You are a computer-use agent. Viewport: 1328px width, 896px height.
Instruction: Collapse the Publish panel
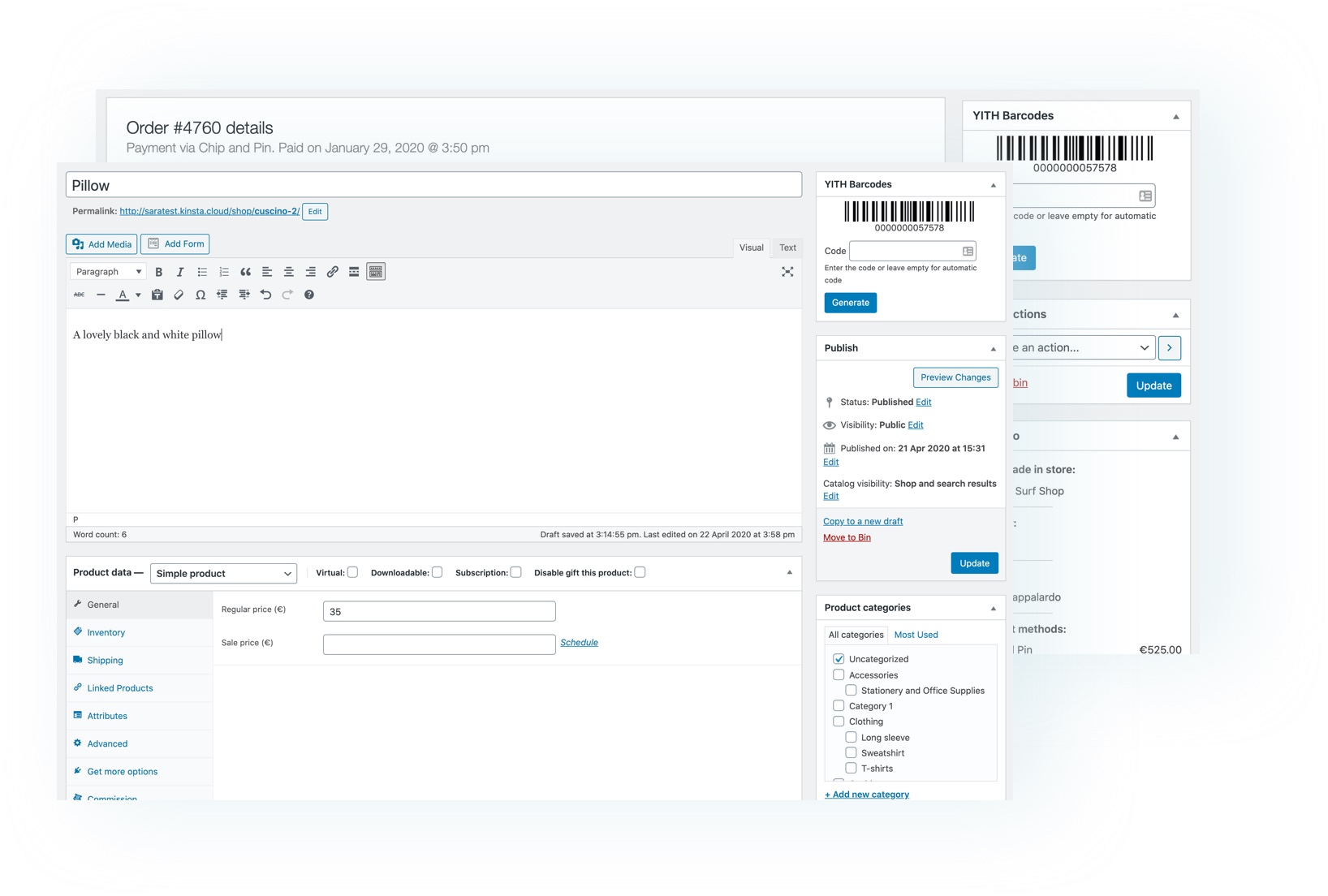(x=993, y=349)
